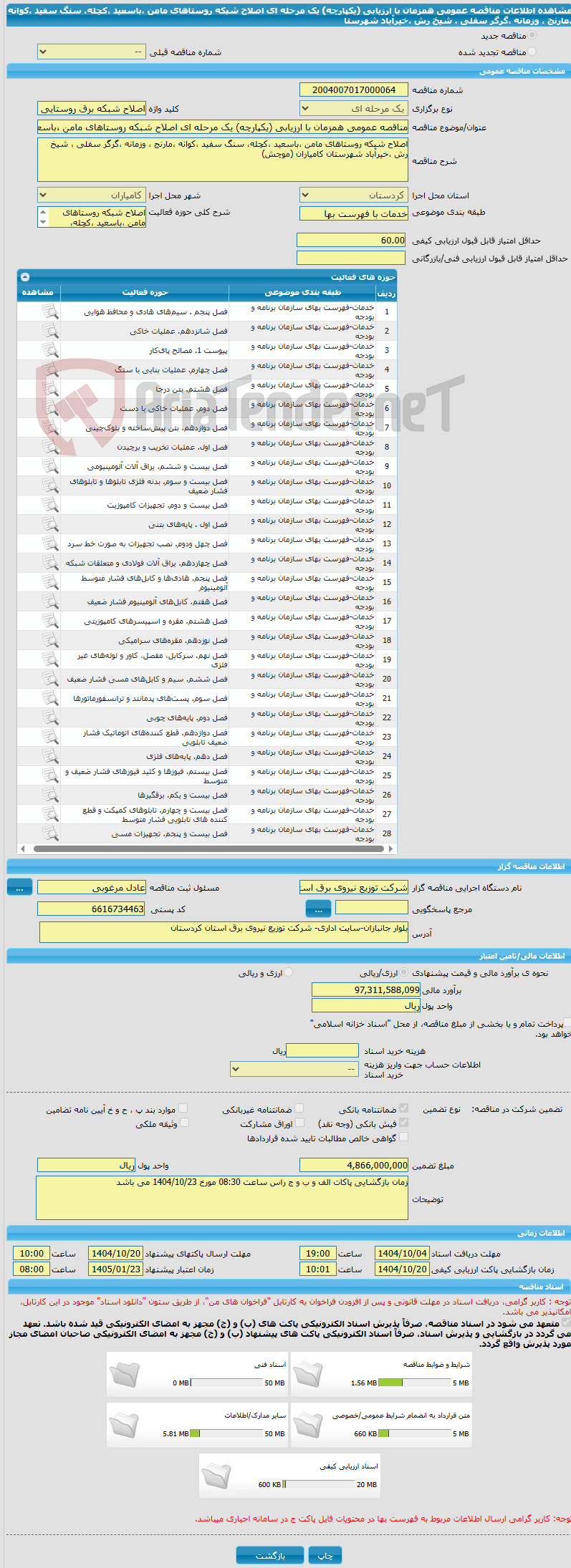Open the view icon for row 11
Screen dimensions: 571x1568
[x=50, y=505]
